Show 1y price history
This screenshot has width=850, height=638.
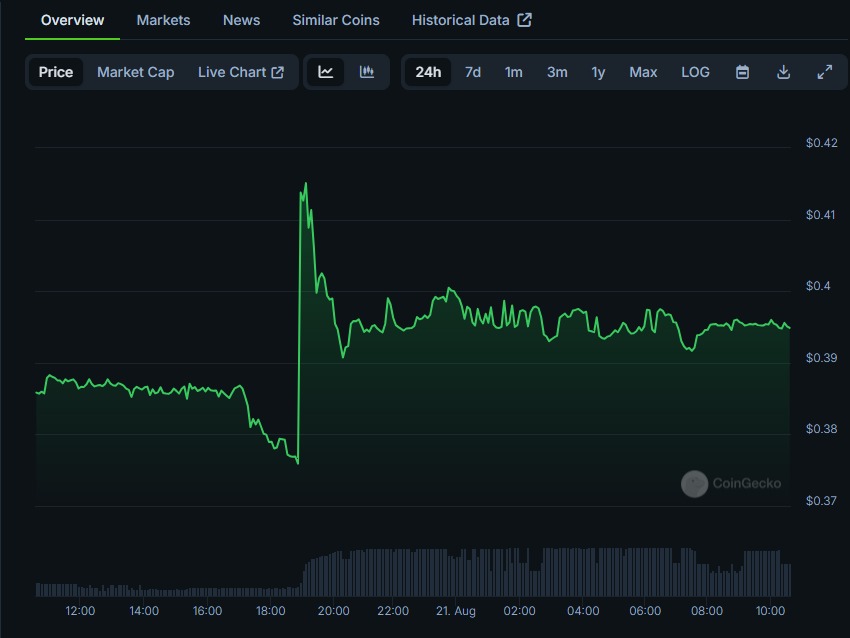(598, 72)
